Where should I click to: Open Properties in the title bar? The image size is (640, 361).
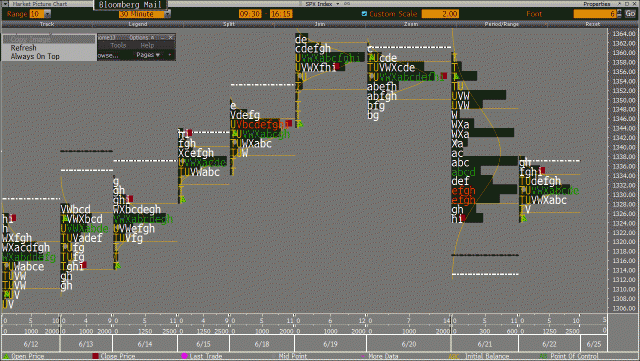pyautogui.click(x=597, y=4)
